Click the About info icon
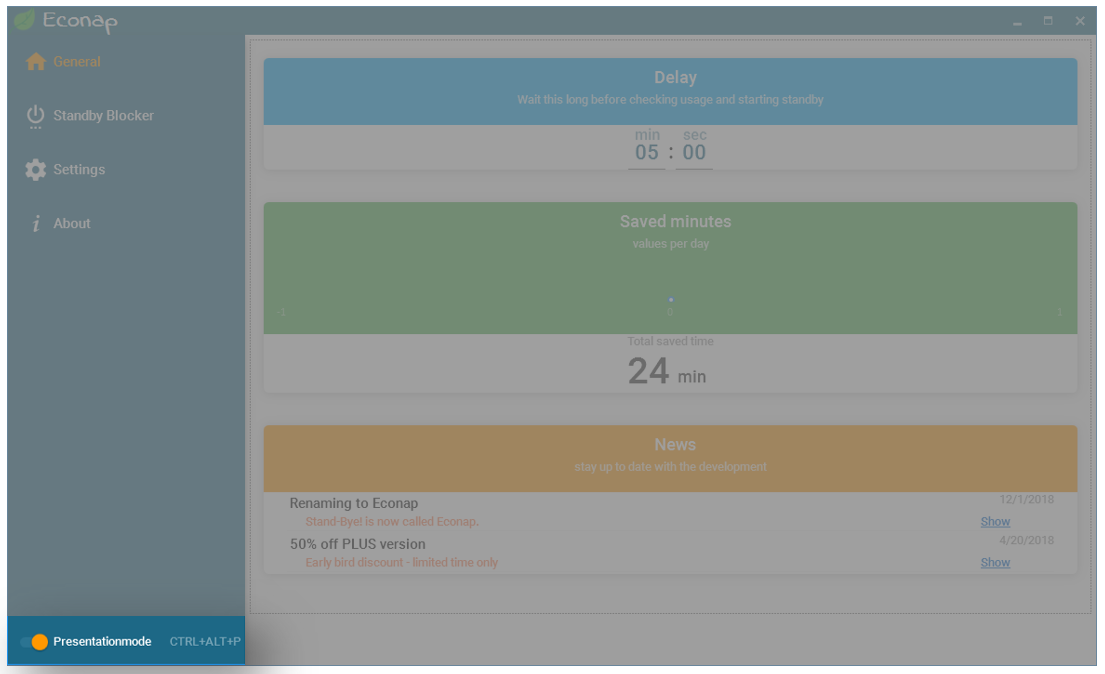Viewport: 1105px width, 674px height. (x=36, y=224)
